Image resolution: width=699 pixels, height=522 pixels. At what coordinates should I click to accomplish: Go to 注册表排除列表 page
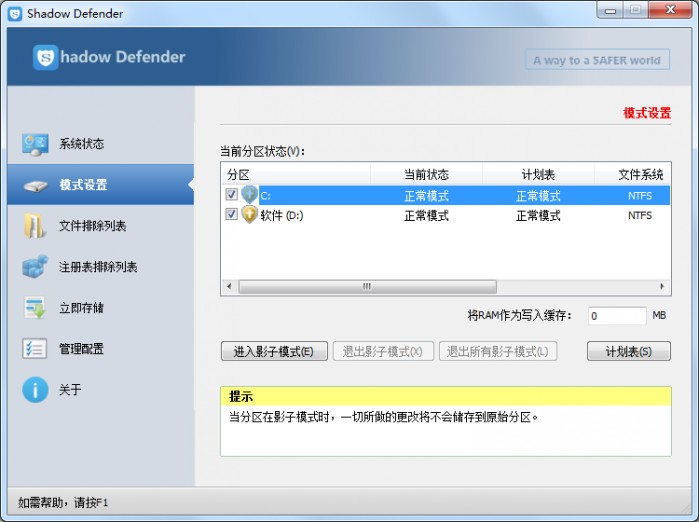tap(100, 267)
